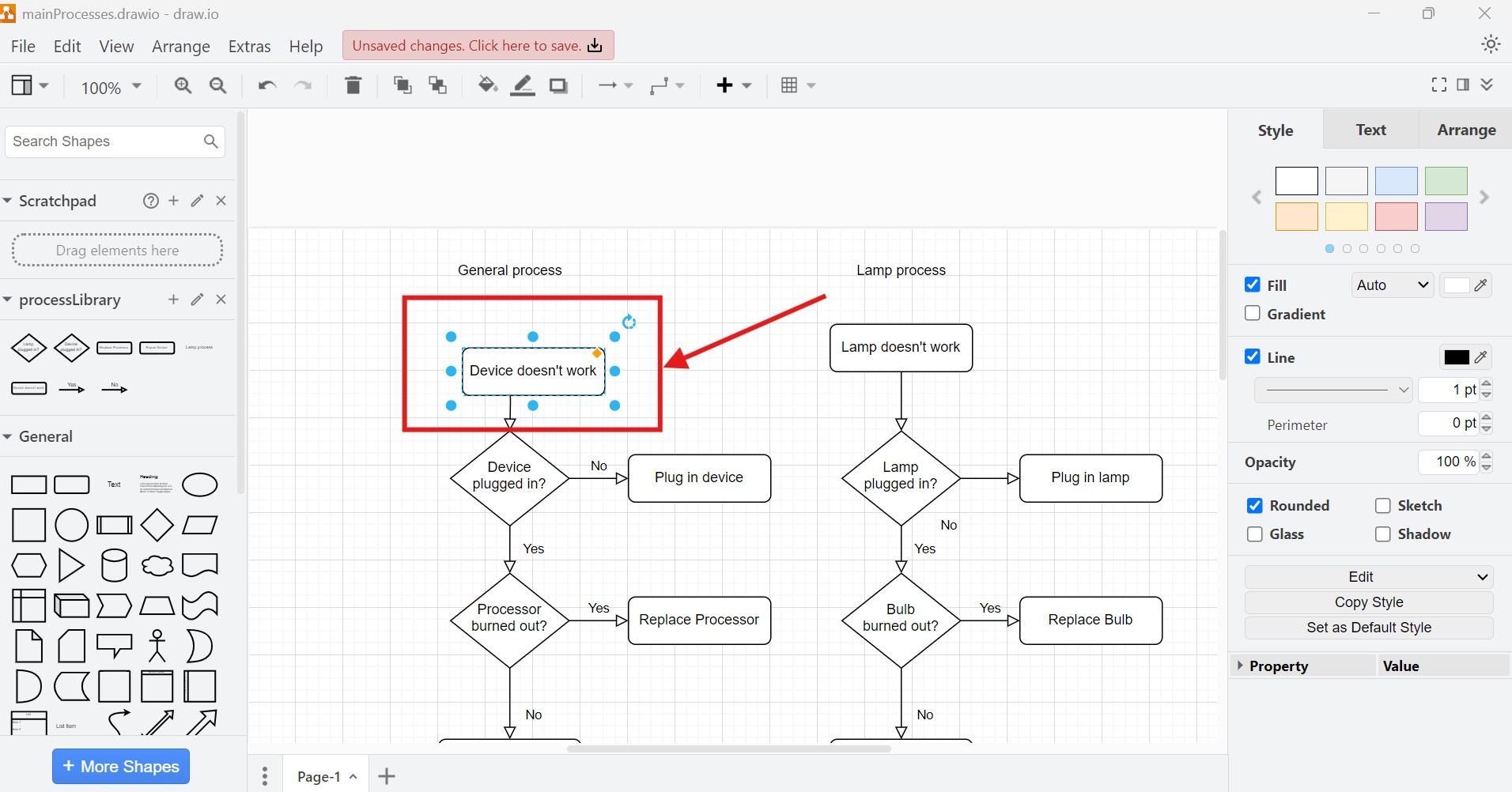Select the blue style preset swatch
The image size is (1512, 792).
tap(1397, 181)
